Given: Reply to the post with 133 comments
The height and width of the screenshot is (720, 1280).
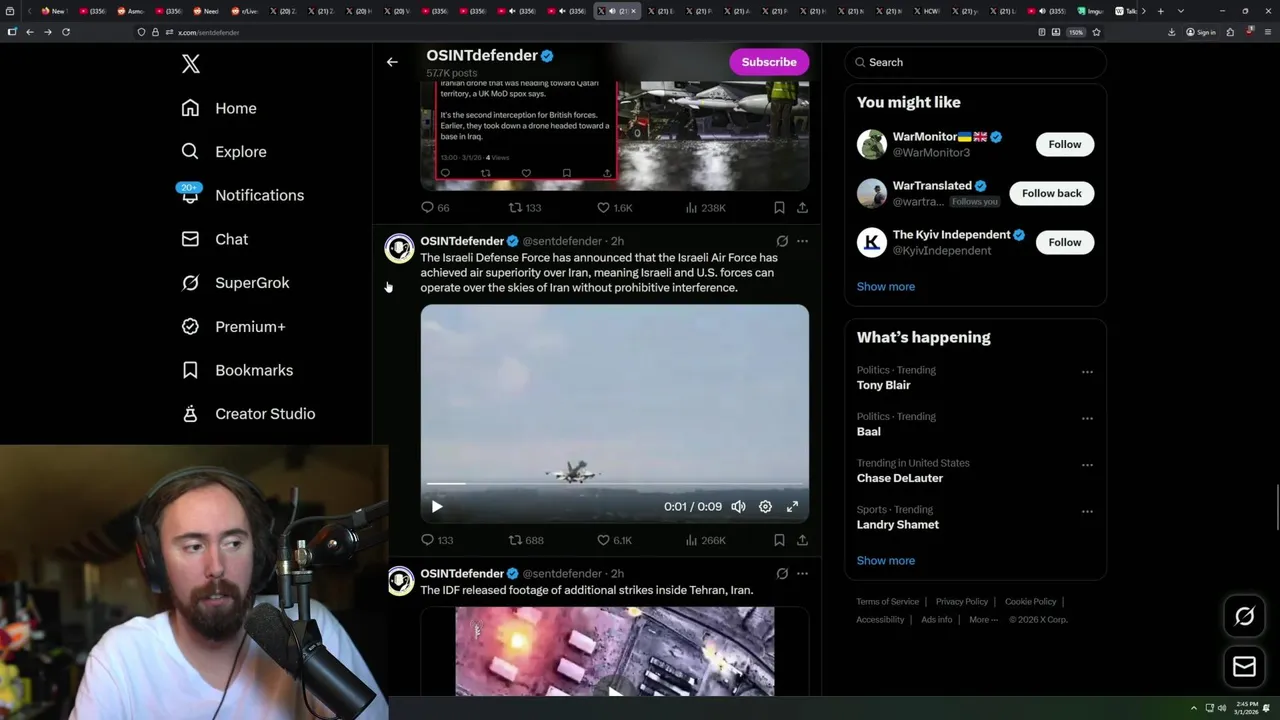Looking at the screenshot, I should 437,540.
